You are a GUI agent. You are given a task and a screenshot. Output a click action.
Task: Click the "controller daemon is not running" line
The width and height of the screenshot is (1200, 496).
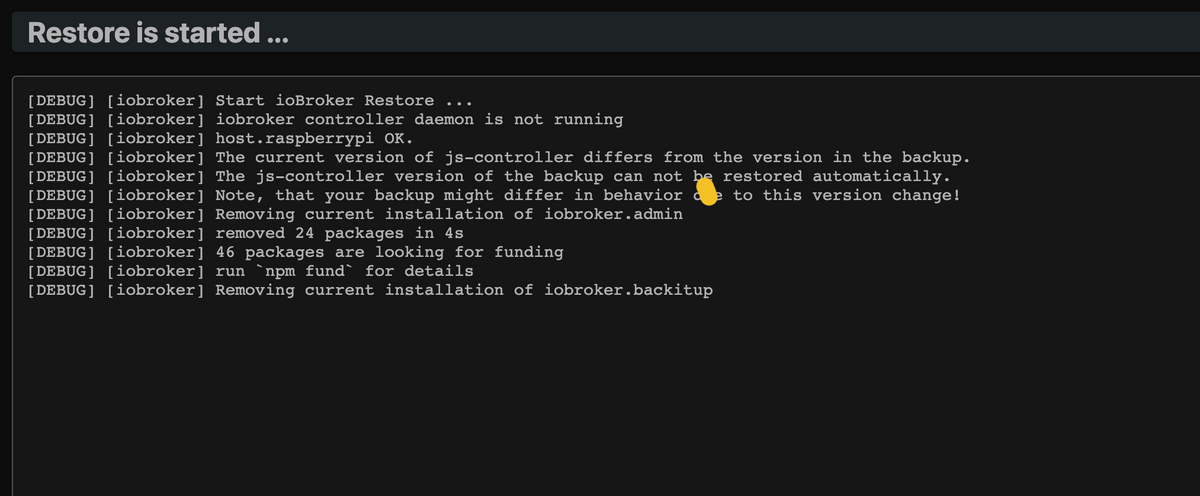coord(419,120)
